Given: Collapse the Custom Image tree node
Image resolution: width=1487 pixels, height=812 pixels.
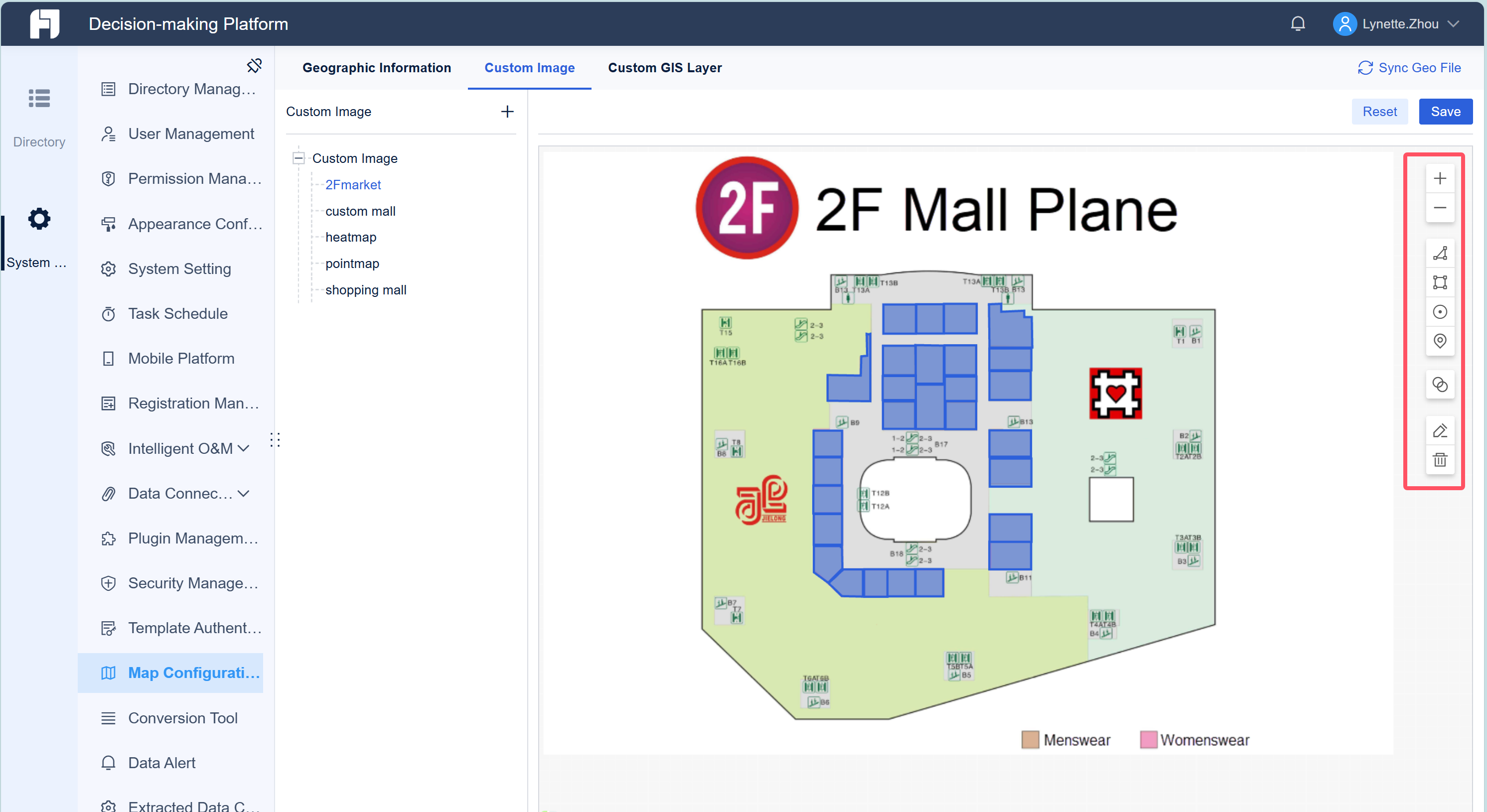Looking at the screenshot, I should coord(298,158).
